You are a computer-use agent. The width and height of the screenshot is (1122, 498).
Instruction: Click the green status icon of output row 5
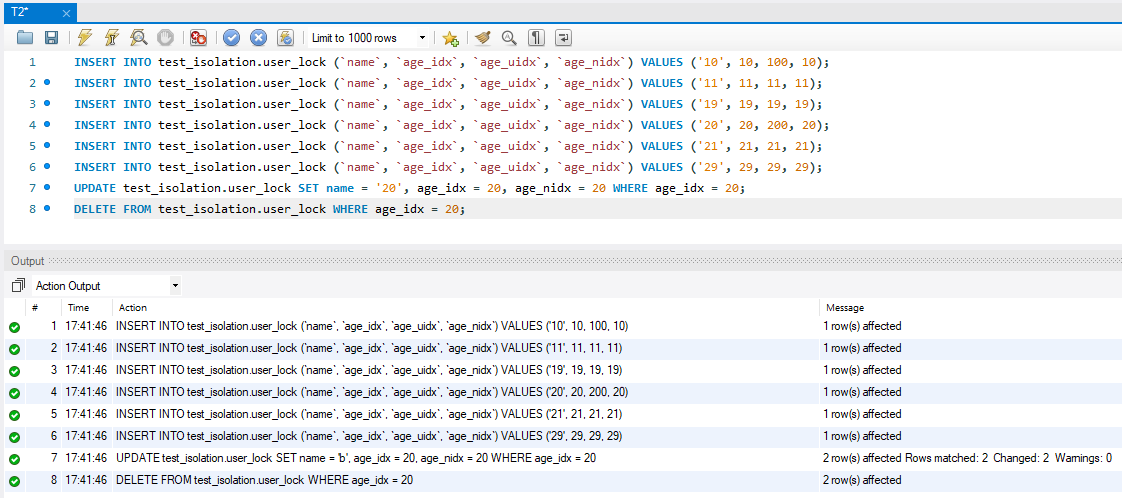[14, 415]
